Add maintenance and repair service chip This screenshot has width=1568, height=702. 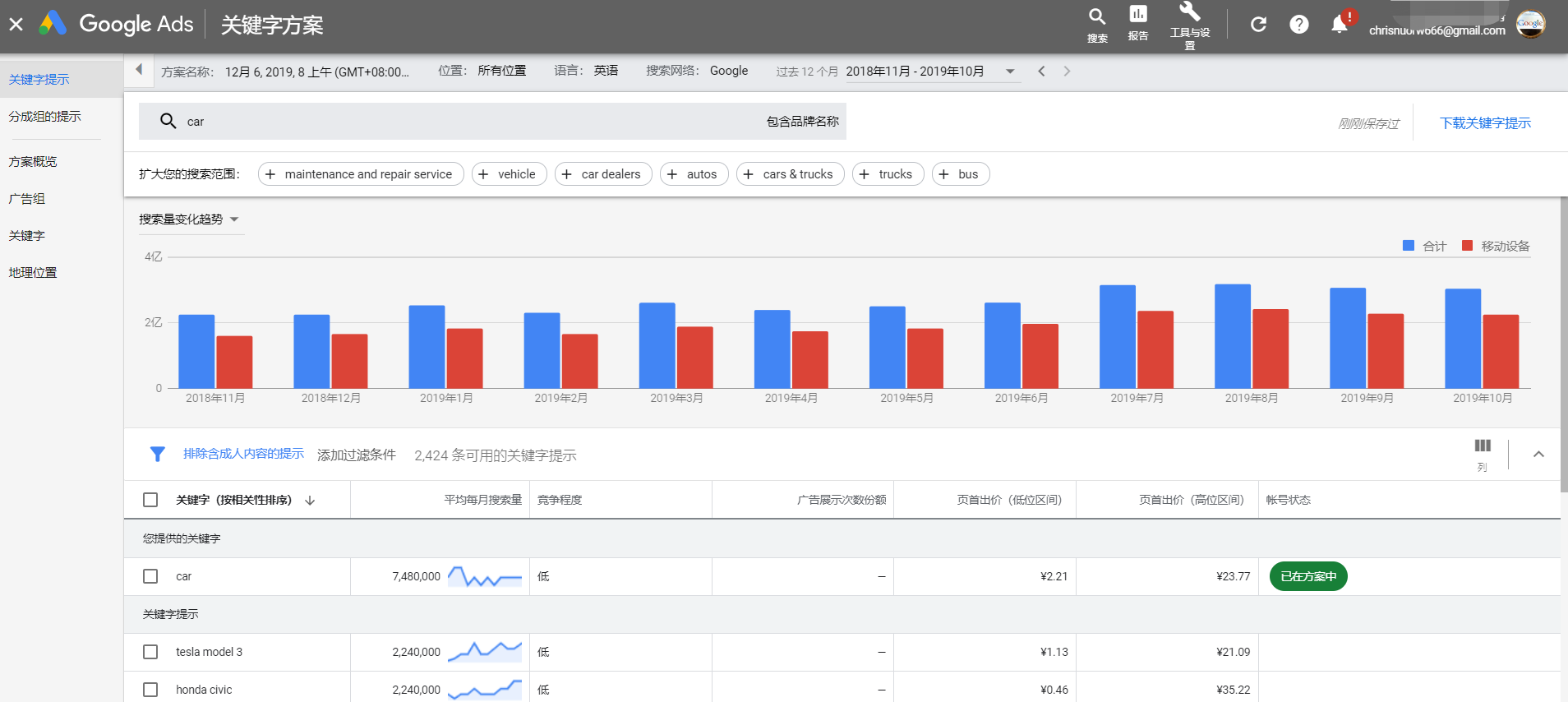click(x=361, y=174)
